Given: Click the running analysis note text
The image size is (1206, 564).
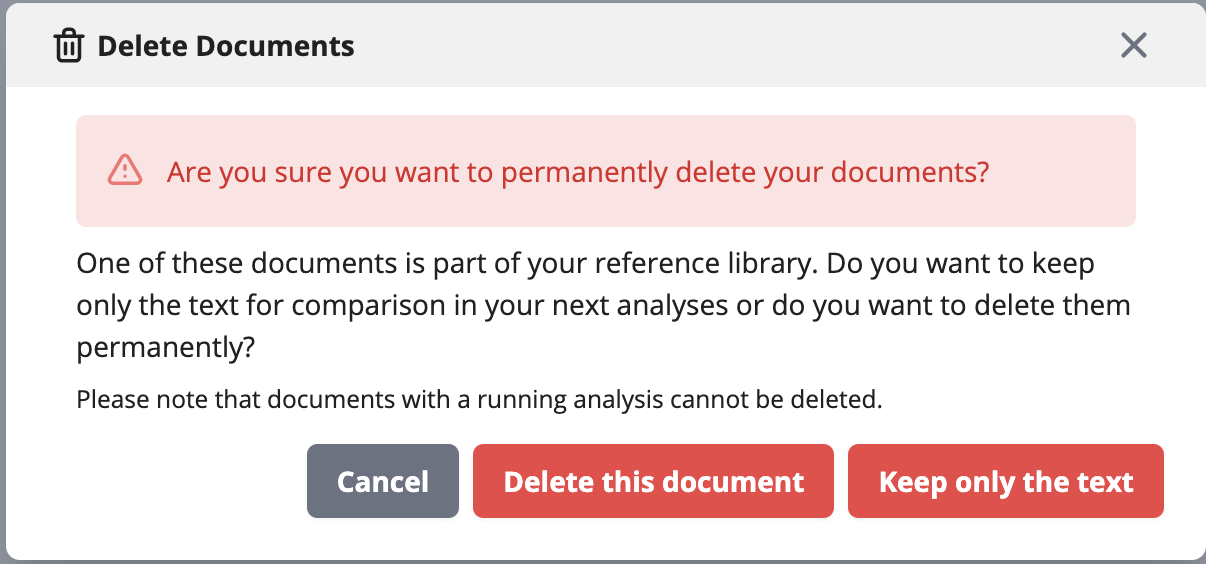Looking at the screenshot, I should [480, 401].
